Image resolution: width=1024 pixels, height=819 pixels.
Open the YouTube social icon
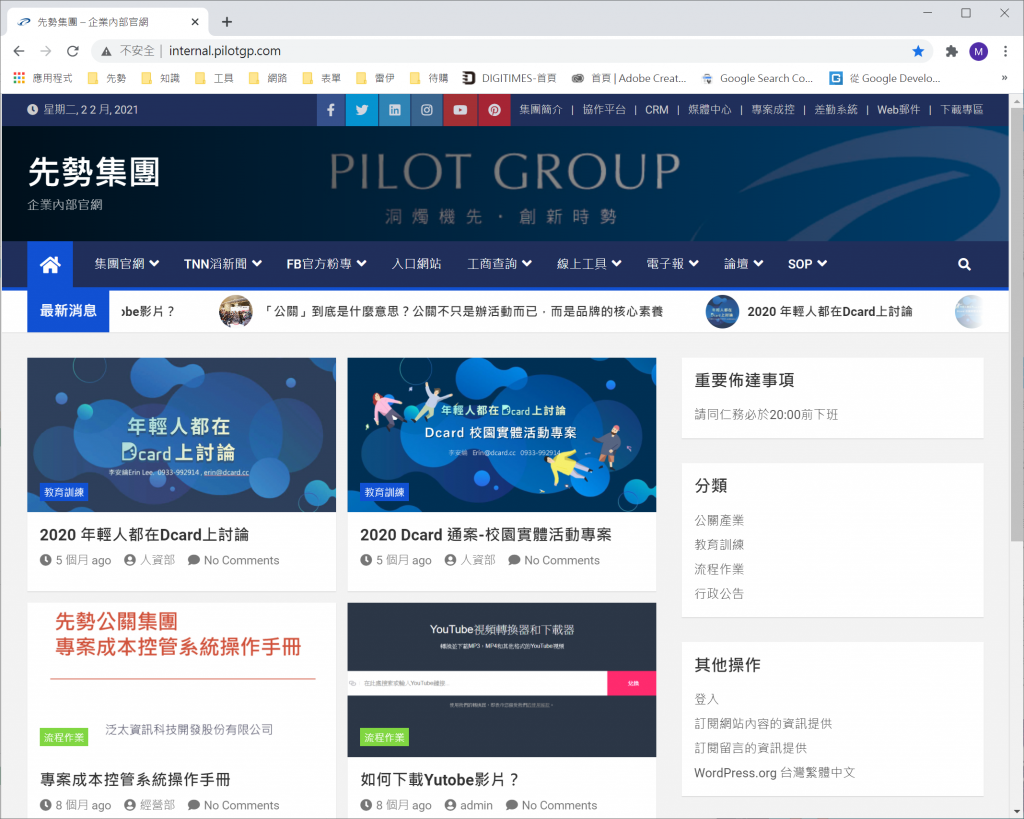tap(460, 110)
